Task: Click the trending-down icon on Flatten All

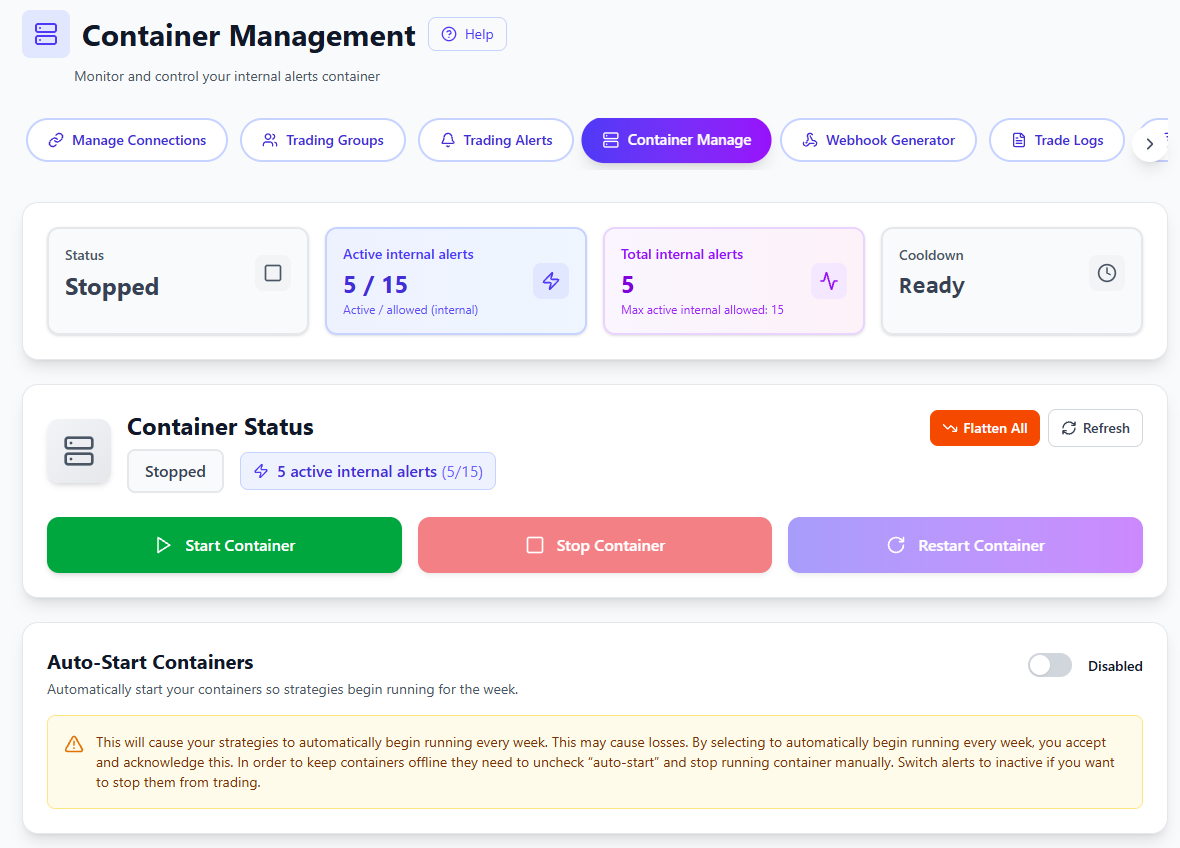Action: pyautogui.click(x=950, y=428)
